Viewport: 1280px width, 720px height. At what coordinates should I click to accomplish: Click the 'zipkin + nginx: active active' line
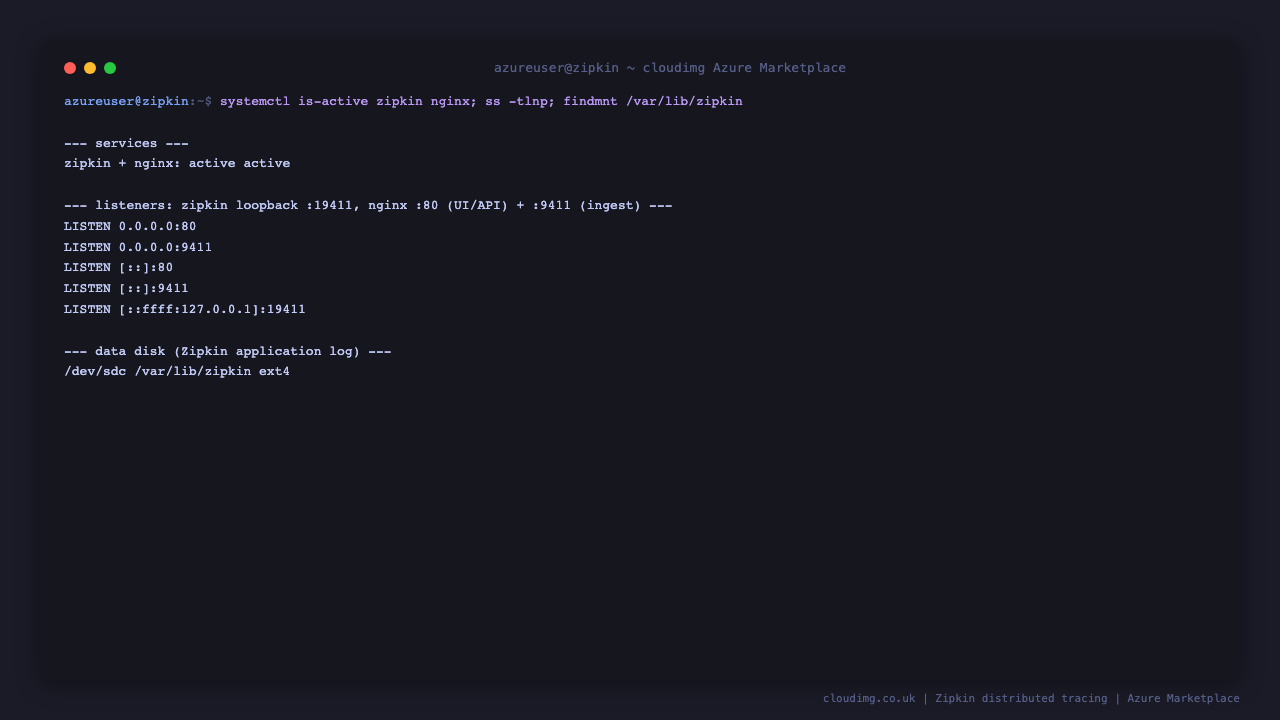click(x=177, y=163)
